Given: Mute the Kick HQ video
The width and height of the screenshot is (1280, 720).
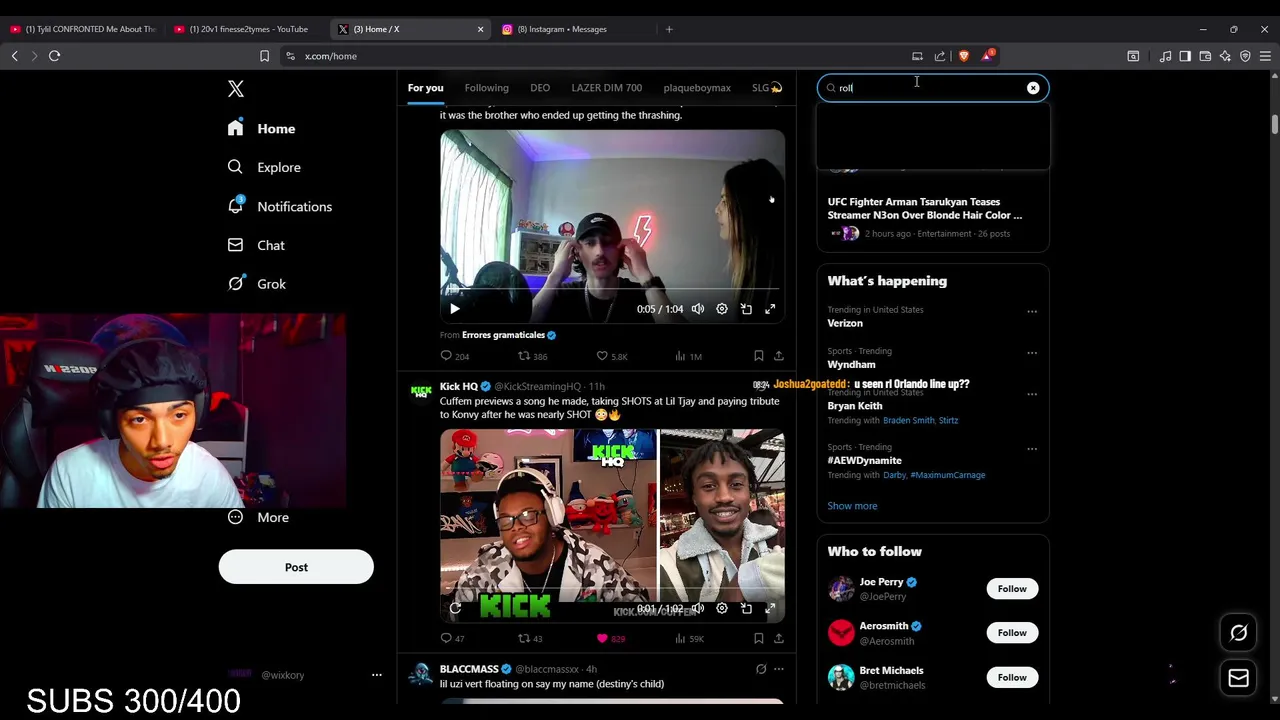Looking at the screenshot, I should (698, 608).
